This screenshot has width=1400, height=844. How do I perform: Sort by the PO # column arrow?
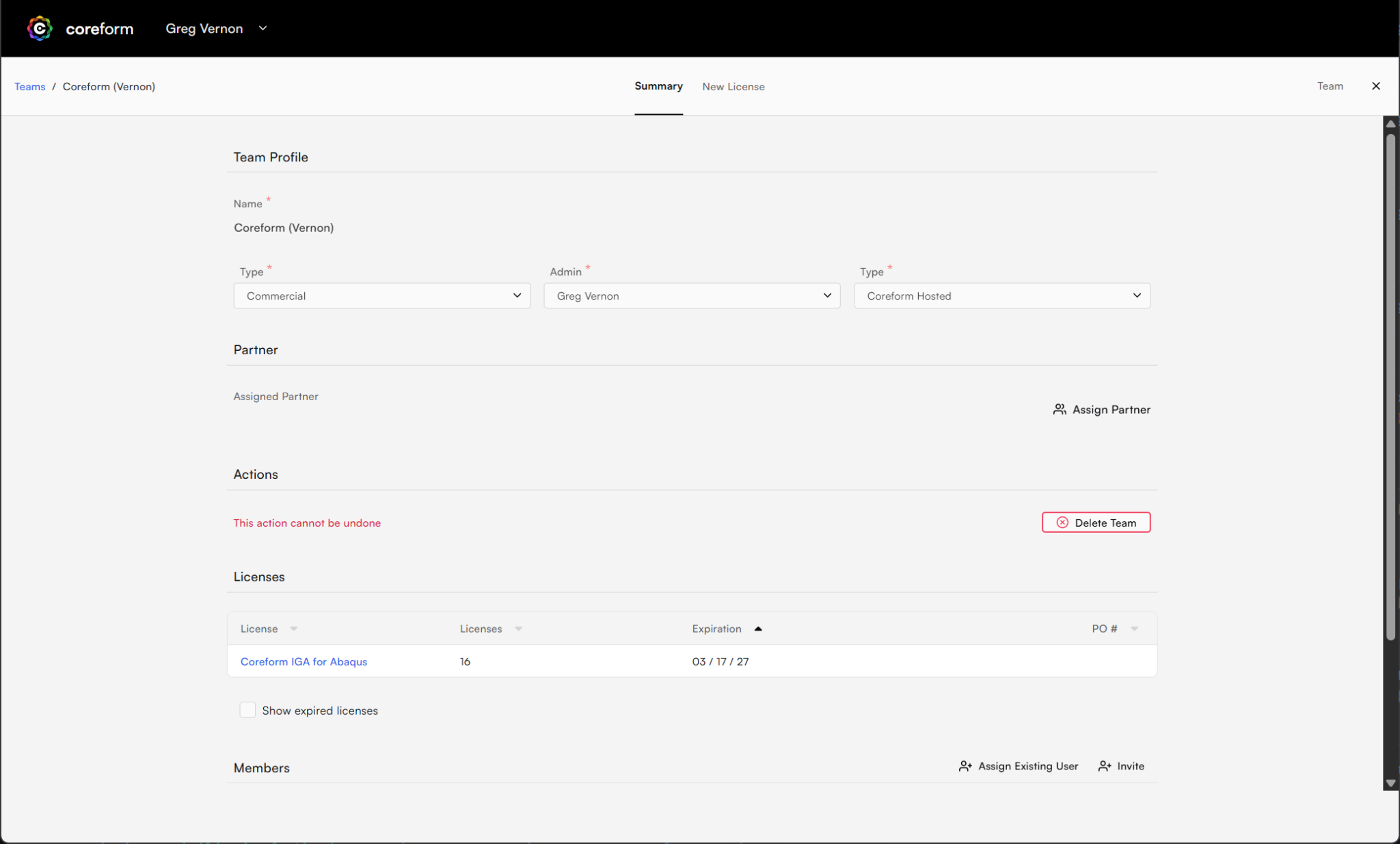[x=1135, y=629]
